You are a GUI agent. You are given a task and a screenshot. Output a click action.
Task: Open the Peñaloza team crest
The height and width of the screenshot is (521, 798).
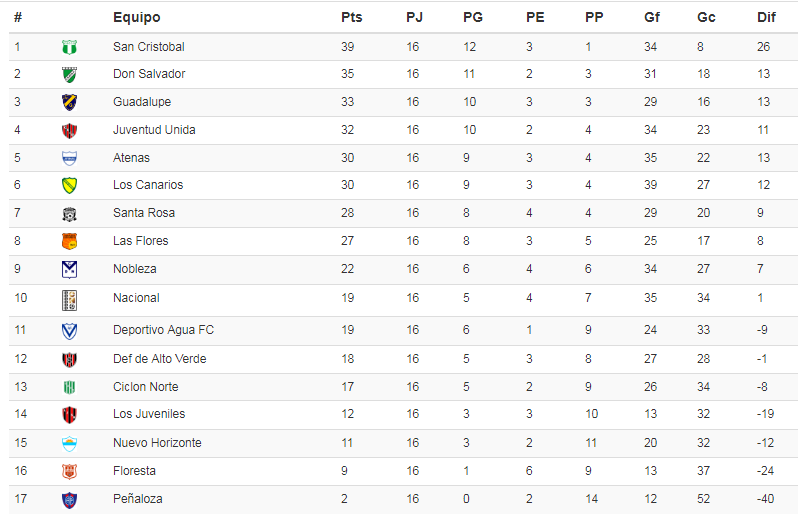click(x=69, y=500)
